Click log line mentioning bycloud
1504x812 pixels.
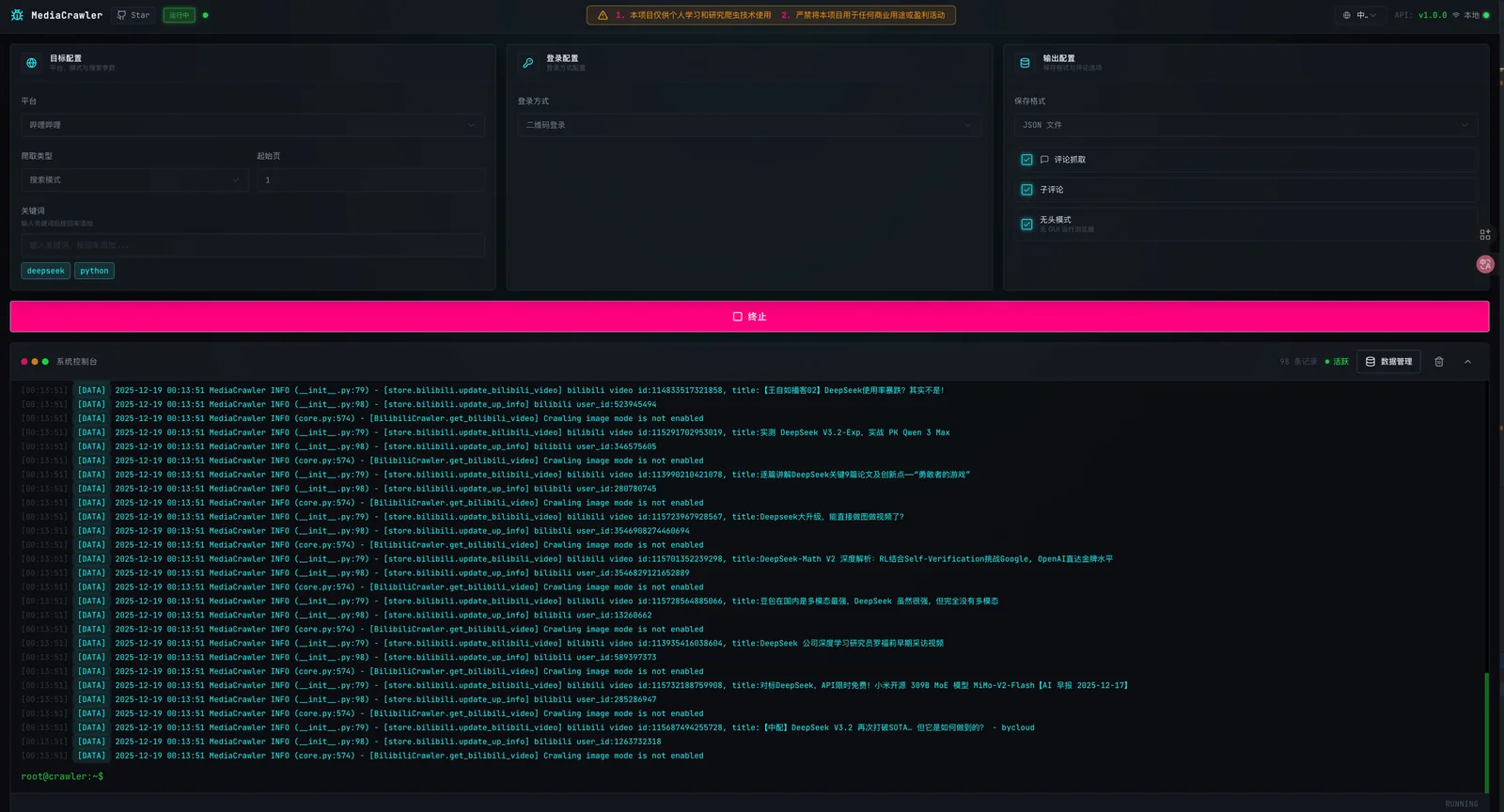tap(527, 728)
